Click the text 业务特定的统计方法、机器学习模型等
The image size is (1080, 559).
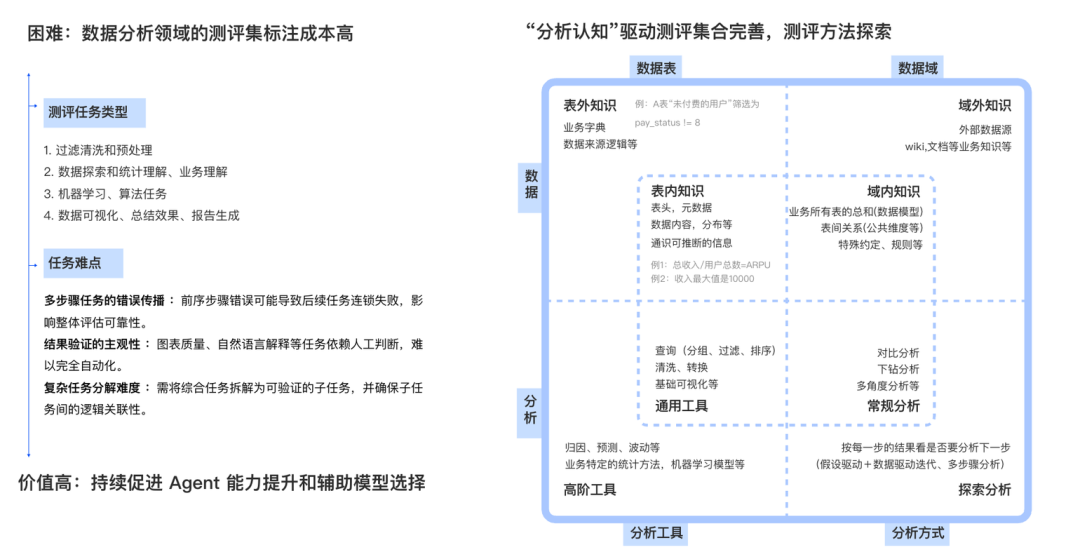655,465
